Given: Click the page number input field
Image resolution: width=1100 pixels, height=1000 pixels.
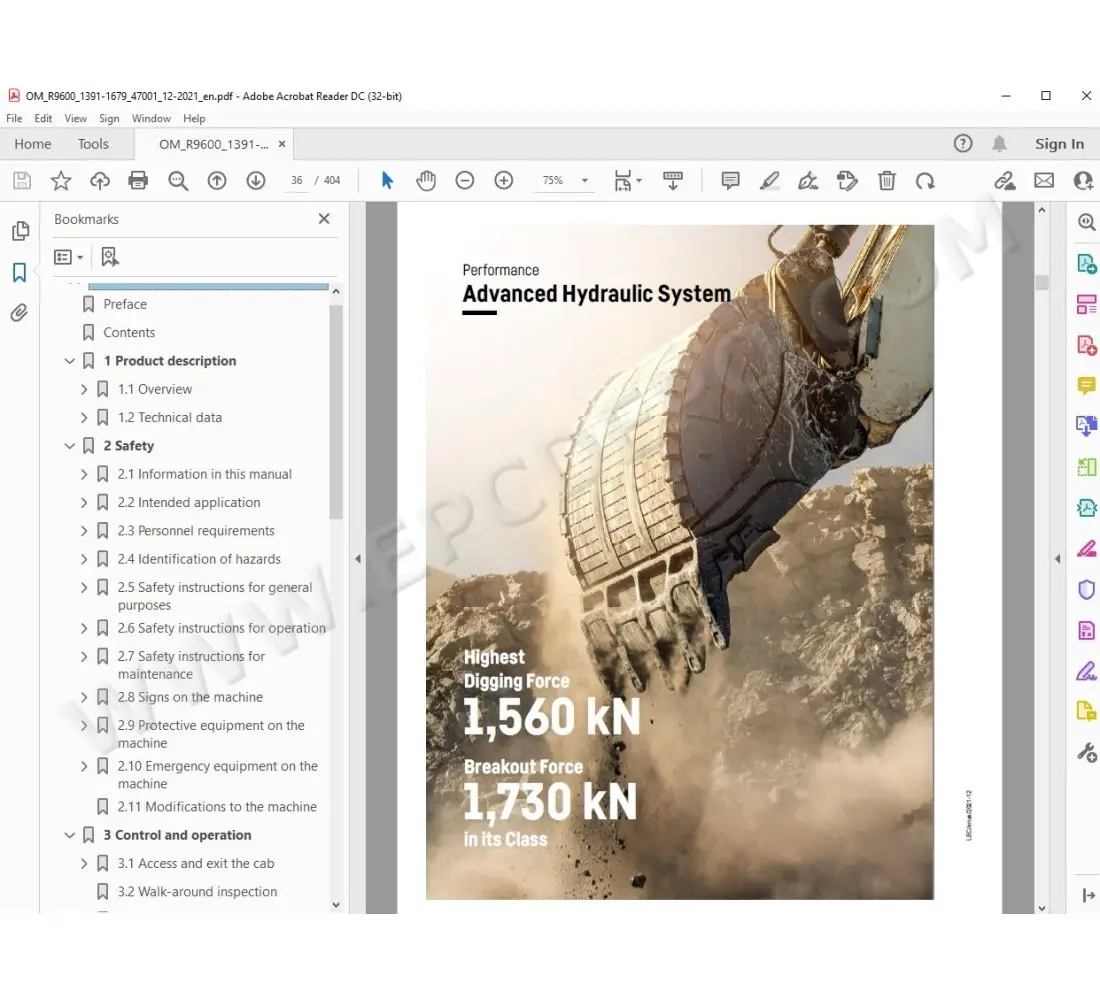Looking at the screenshot, I should pyautogui.click(x=297, y=181).
